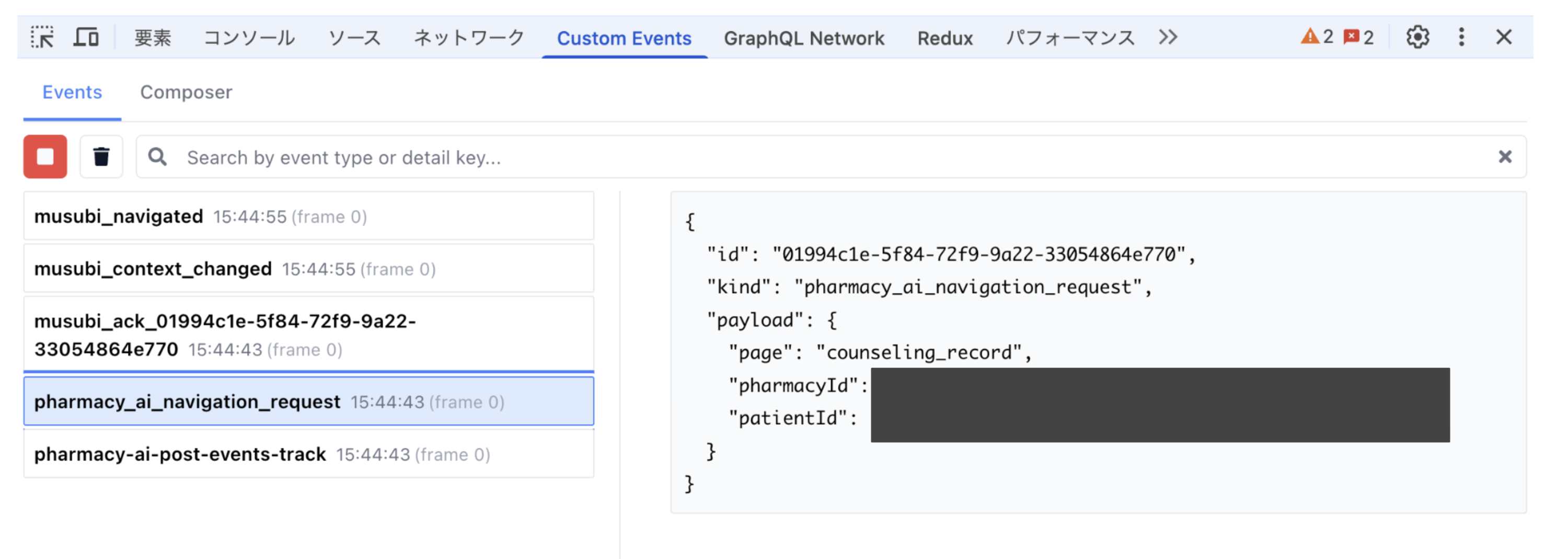Select the pharmacy-ai-post-events-track event
Image resolution: width=1568 pixels, height=559 pixels.
pyautogui.click(x=308, y=454)
